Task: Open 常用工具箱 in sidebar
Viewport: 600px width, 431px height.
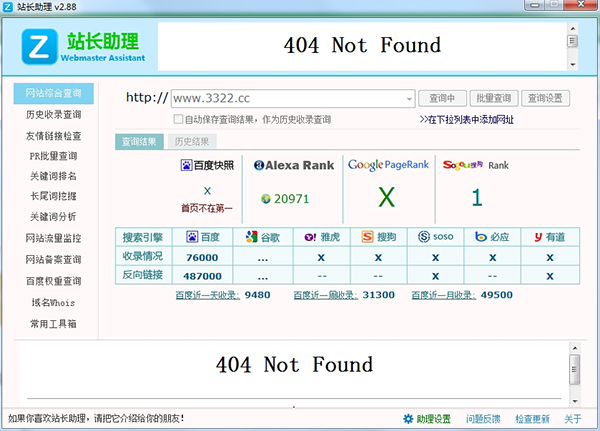Action: (x=54, y=324)
